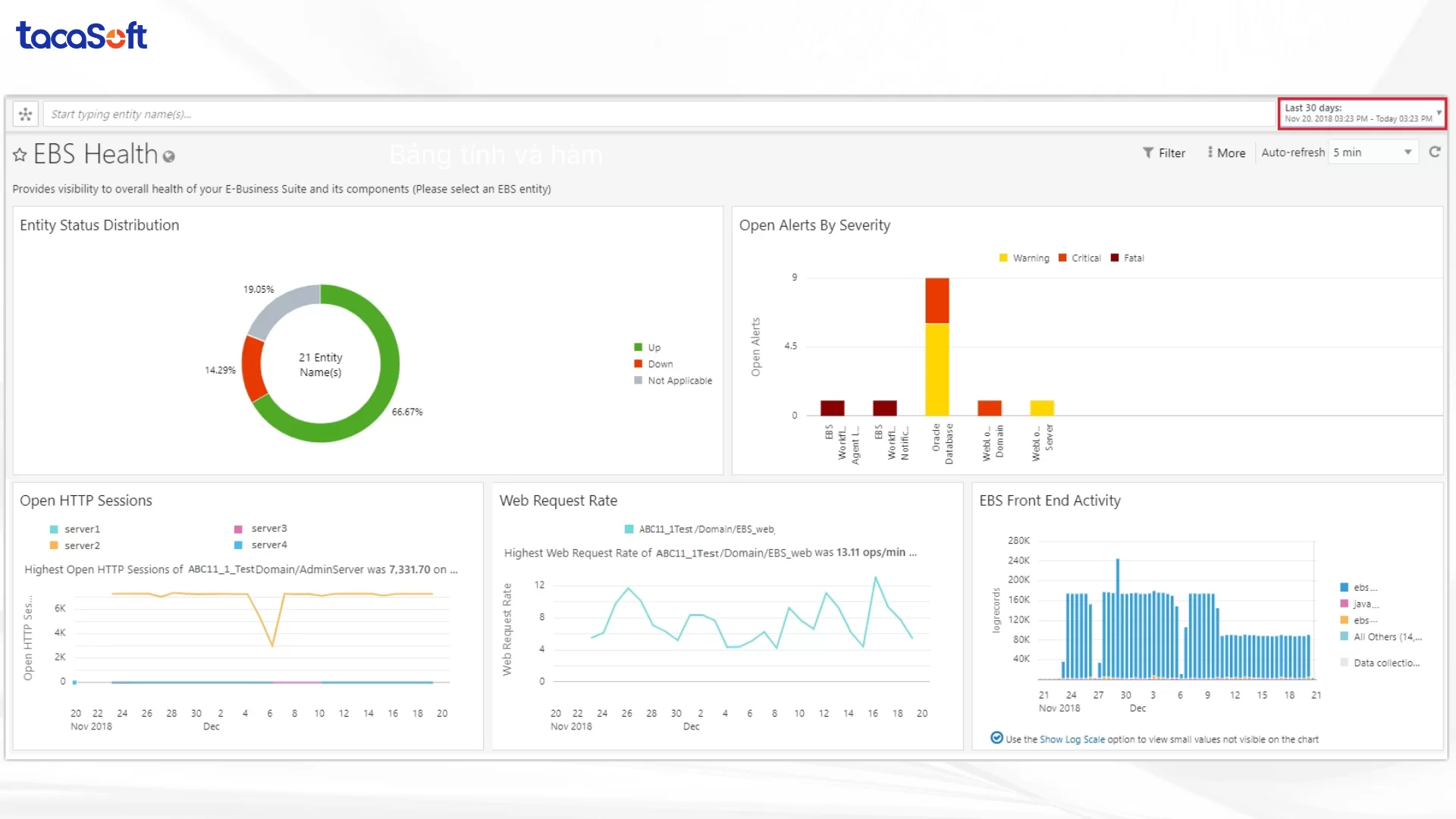1456x819 pixels.
Task: Click the yellow WebLogic Server alert bar
Action: pos(1042,408)
